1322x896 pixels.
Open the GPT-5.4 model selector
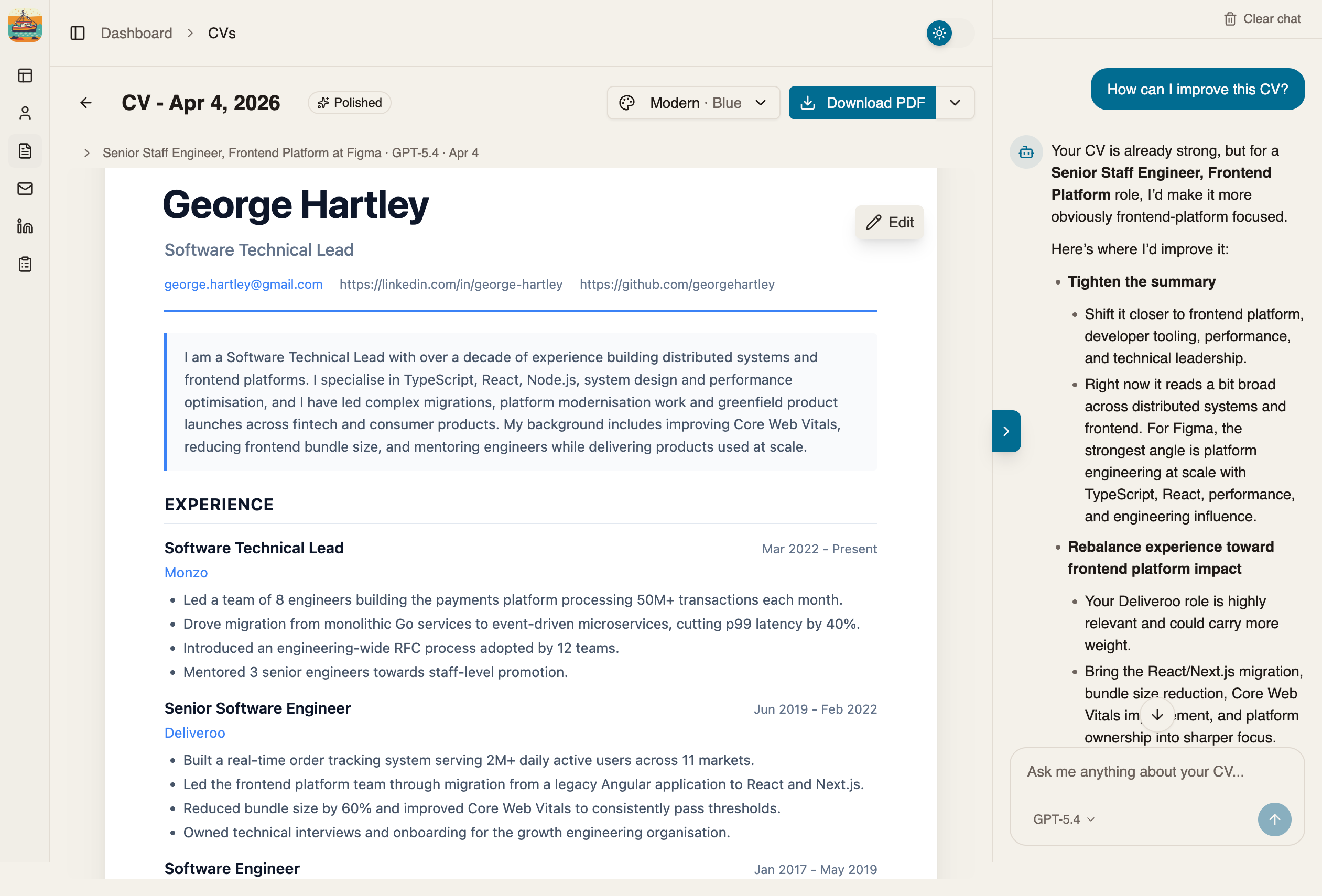1063,818
